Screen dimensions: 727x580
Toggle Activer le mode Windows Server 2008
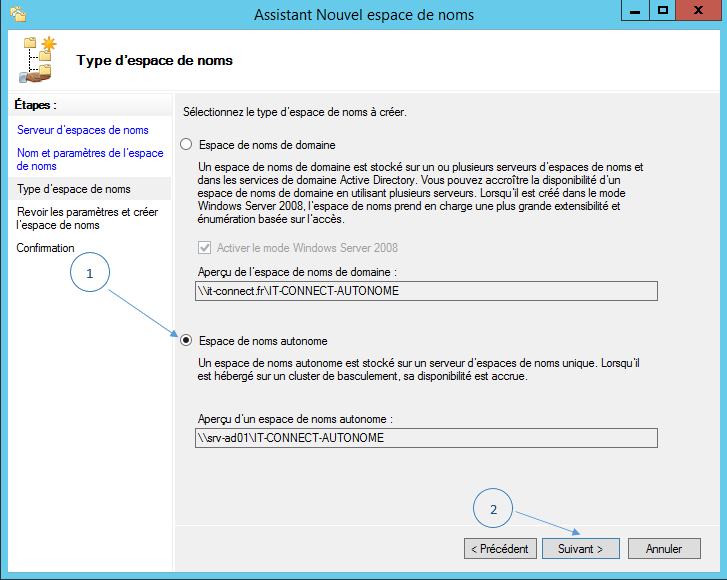click(x=204, y=248)
